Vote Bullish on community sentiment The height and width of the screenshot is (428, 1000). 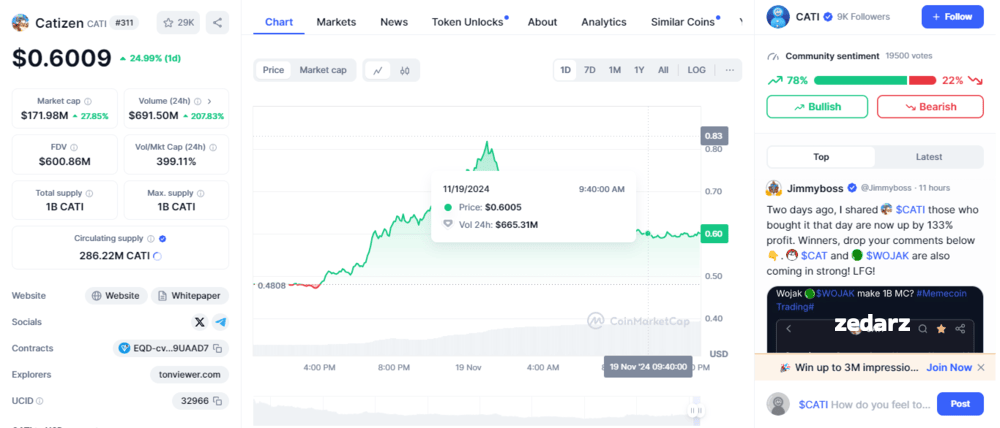pyautogui.click(x=817, y=107)
